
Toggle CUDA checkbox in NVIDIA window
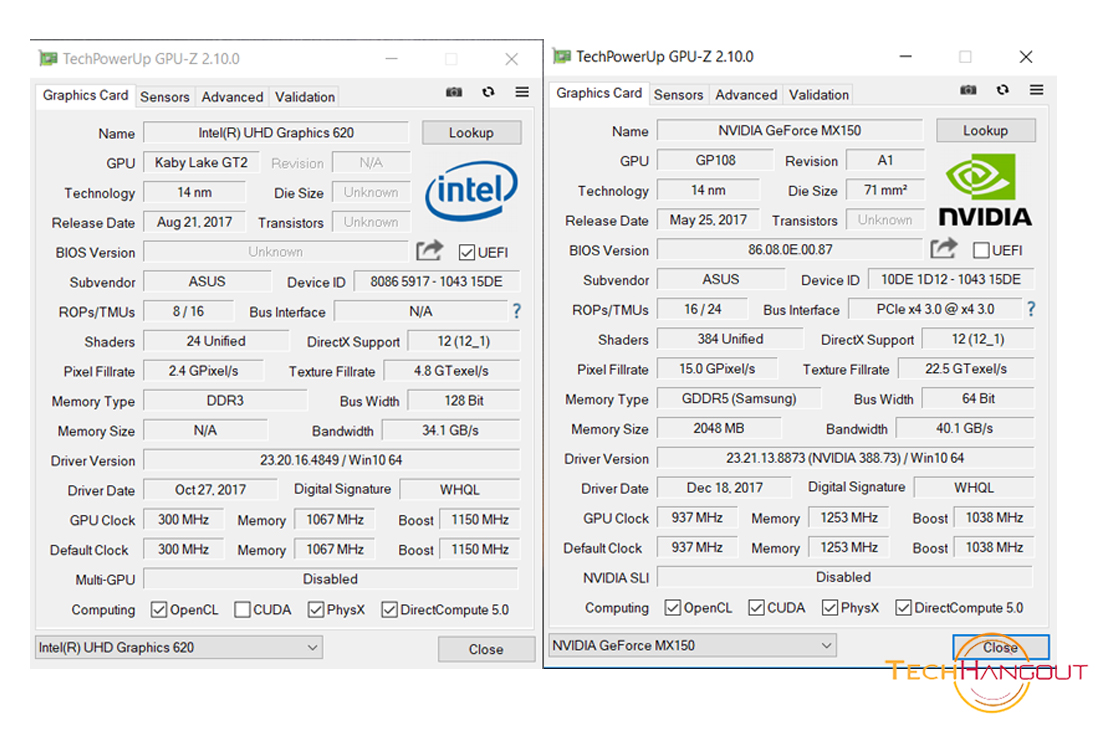[756, 608]
